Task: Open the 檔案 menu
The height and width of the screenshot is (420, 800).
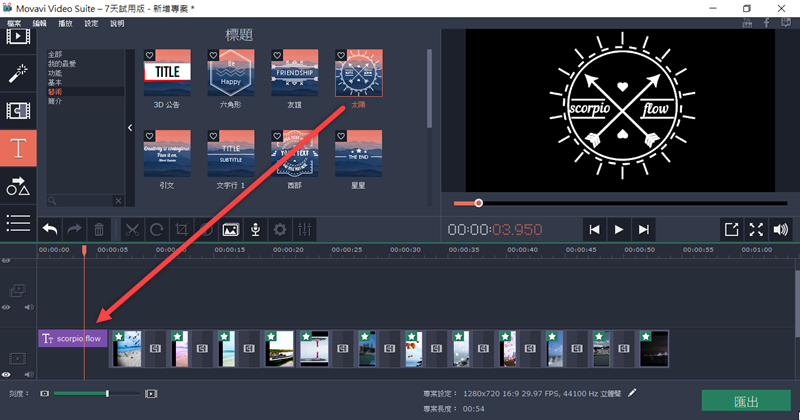Action: click(13, 22)
